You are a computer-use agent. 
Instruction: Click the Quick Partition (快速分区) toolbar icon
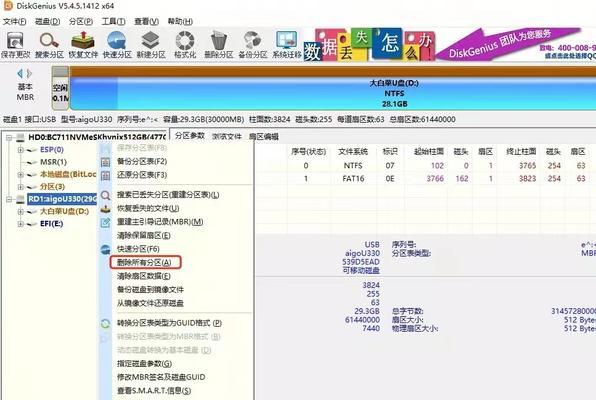[117, 45]
